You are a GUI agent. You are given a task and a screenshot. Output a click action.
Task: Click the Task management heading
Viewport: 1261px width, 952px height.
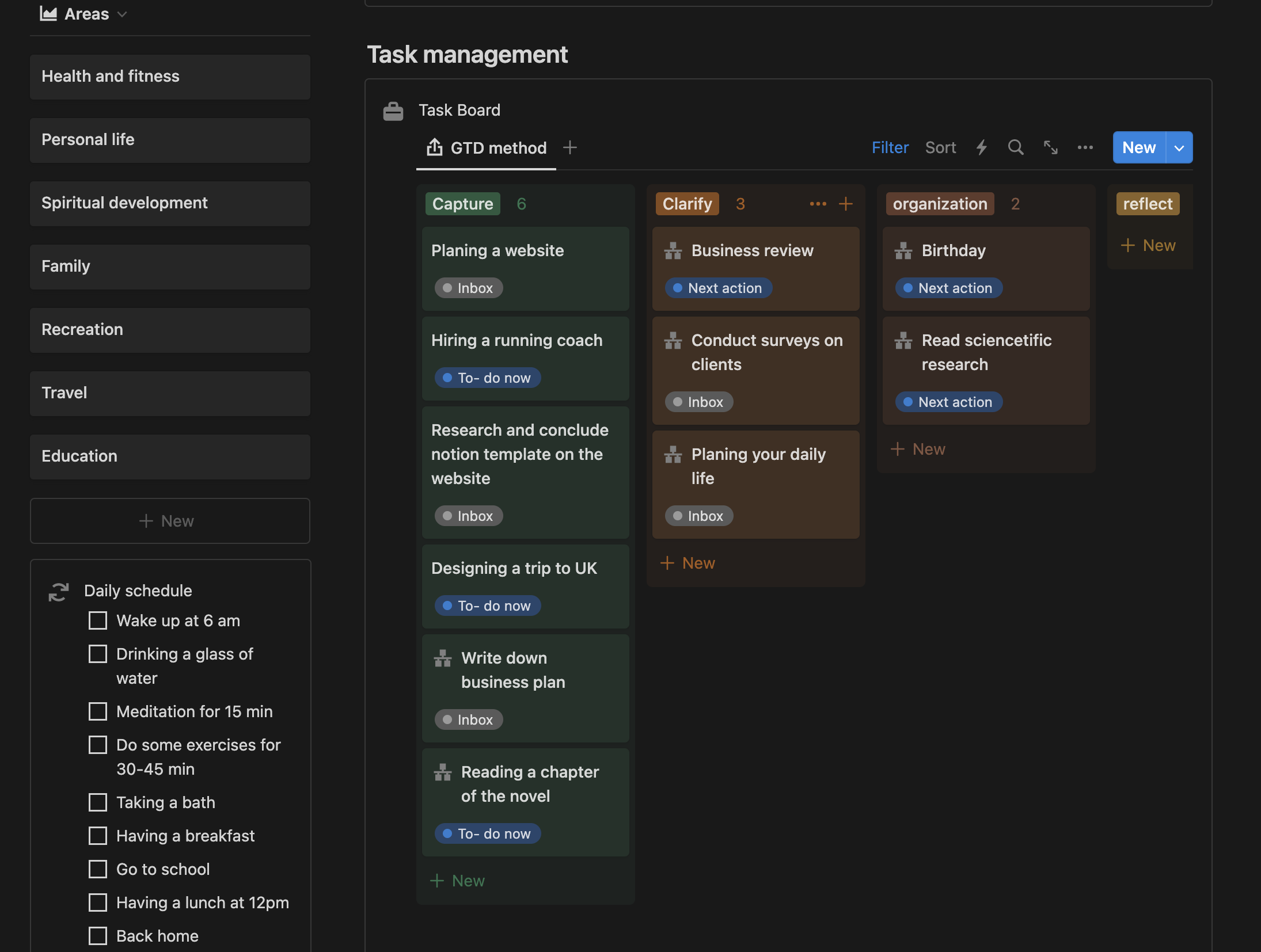pyautogui.click(x=468, y=55)
